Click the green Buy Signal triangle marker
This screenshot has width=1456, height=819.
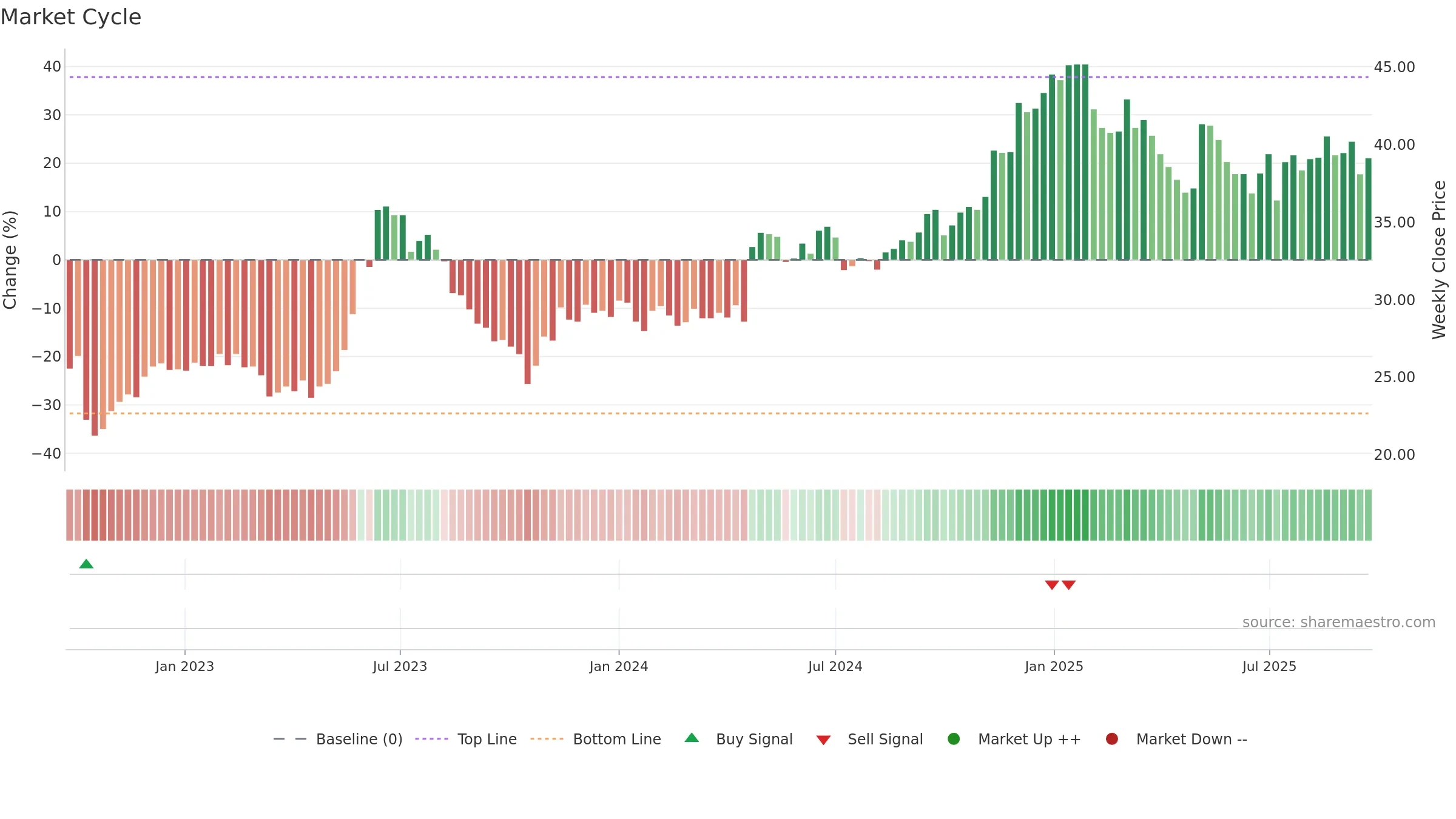coord(86,564)
